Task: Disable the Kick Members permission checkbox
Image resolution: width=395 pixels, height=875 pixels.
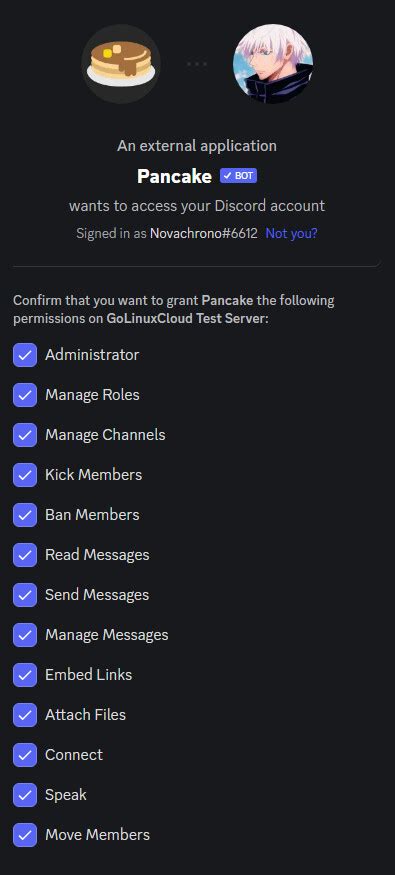Action: (25, 475)
